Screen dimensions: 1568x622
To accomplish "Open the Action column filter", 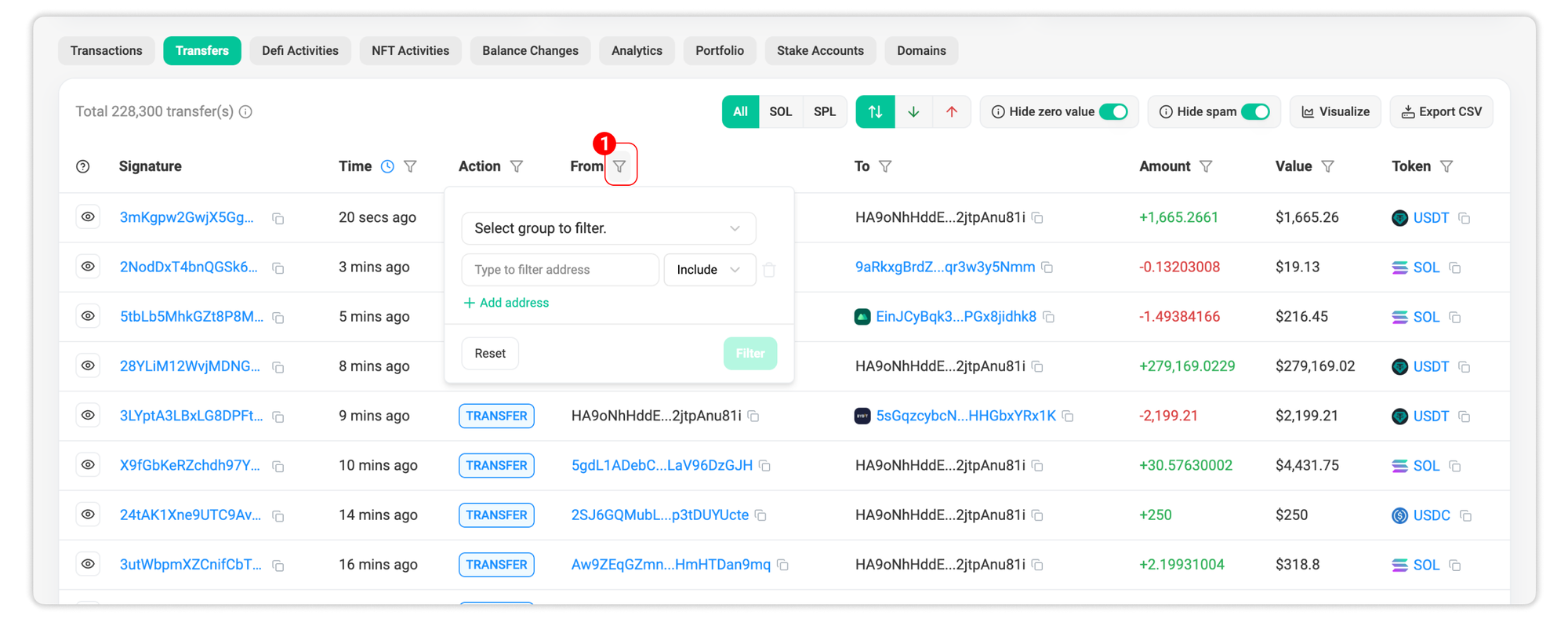I will 517,166.
